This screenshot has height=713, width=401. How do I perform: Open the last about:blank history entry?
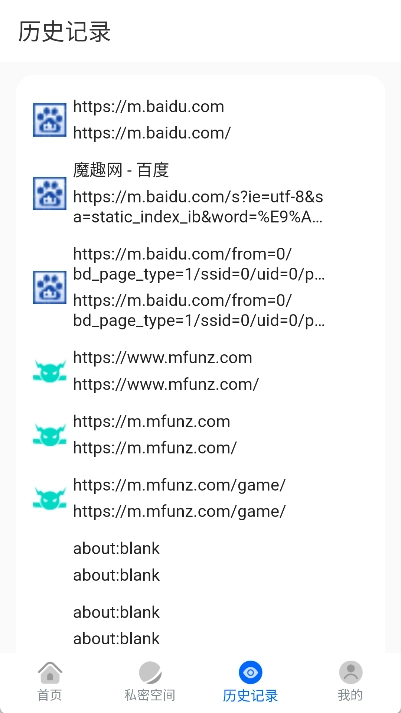pyautogui.click(x=200, y=626)
